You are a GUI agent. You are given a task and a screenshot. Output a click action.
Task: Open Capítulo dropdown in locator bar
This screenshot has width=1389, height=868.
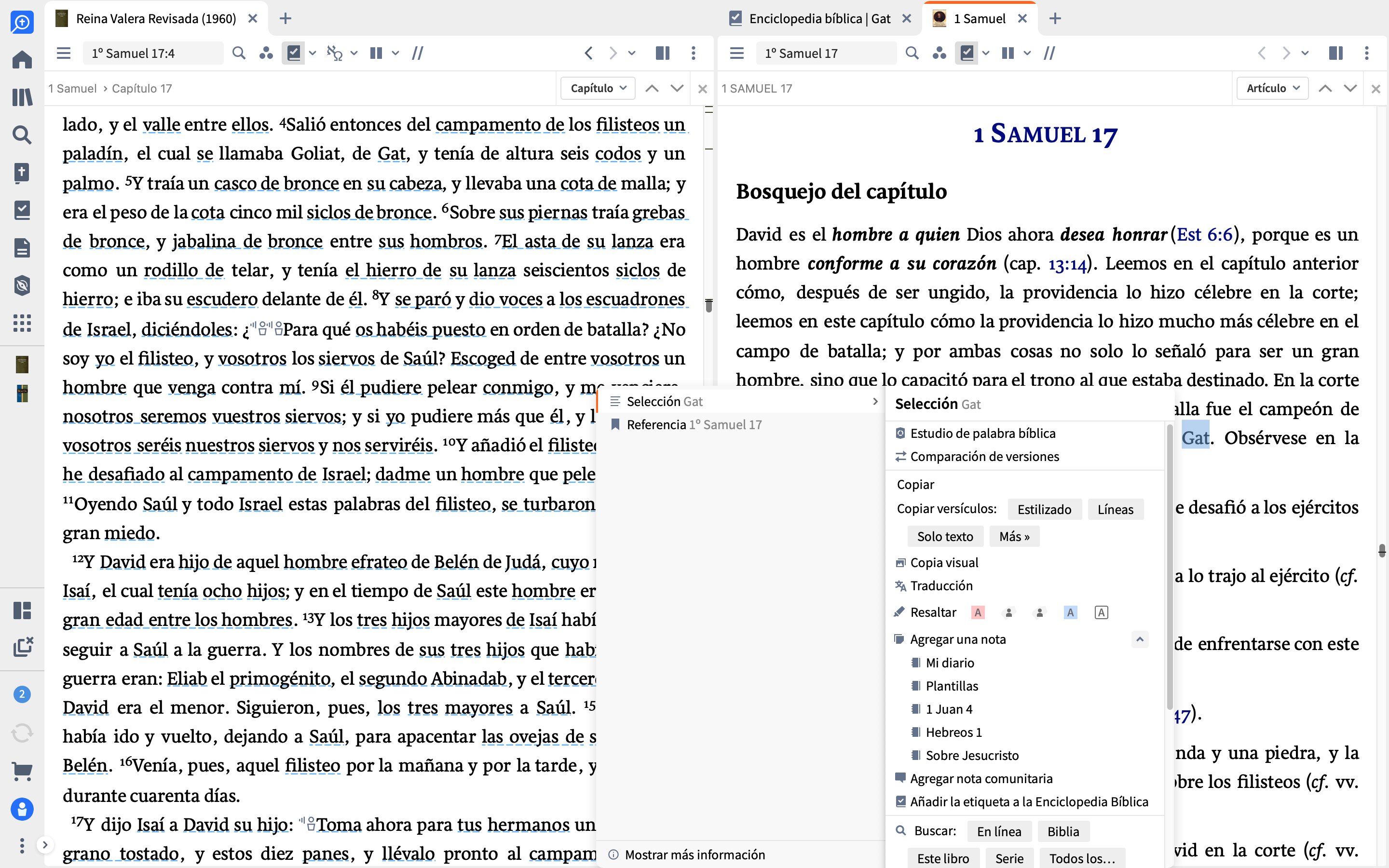pyautogui.click(x=598, y=88)
